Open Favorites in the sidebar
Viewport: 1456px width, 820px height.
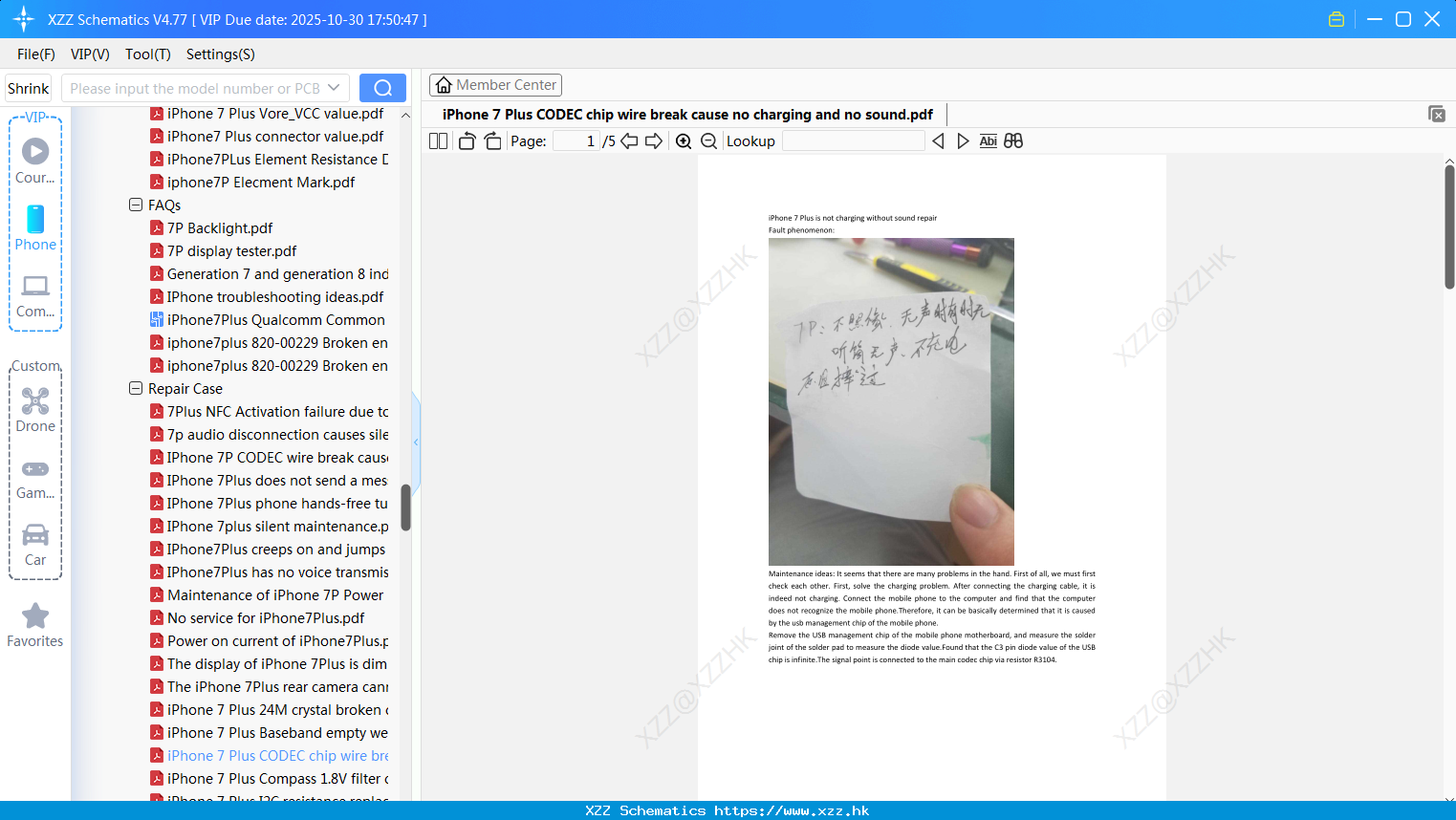click(35, 626)
